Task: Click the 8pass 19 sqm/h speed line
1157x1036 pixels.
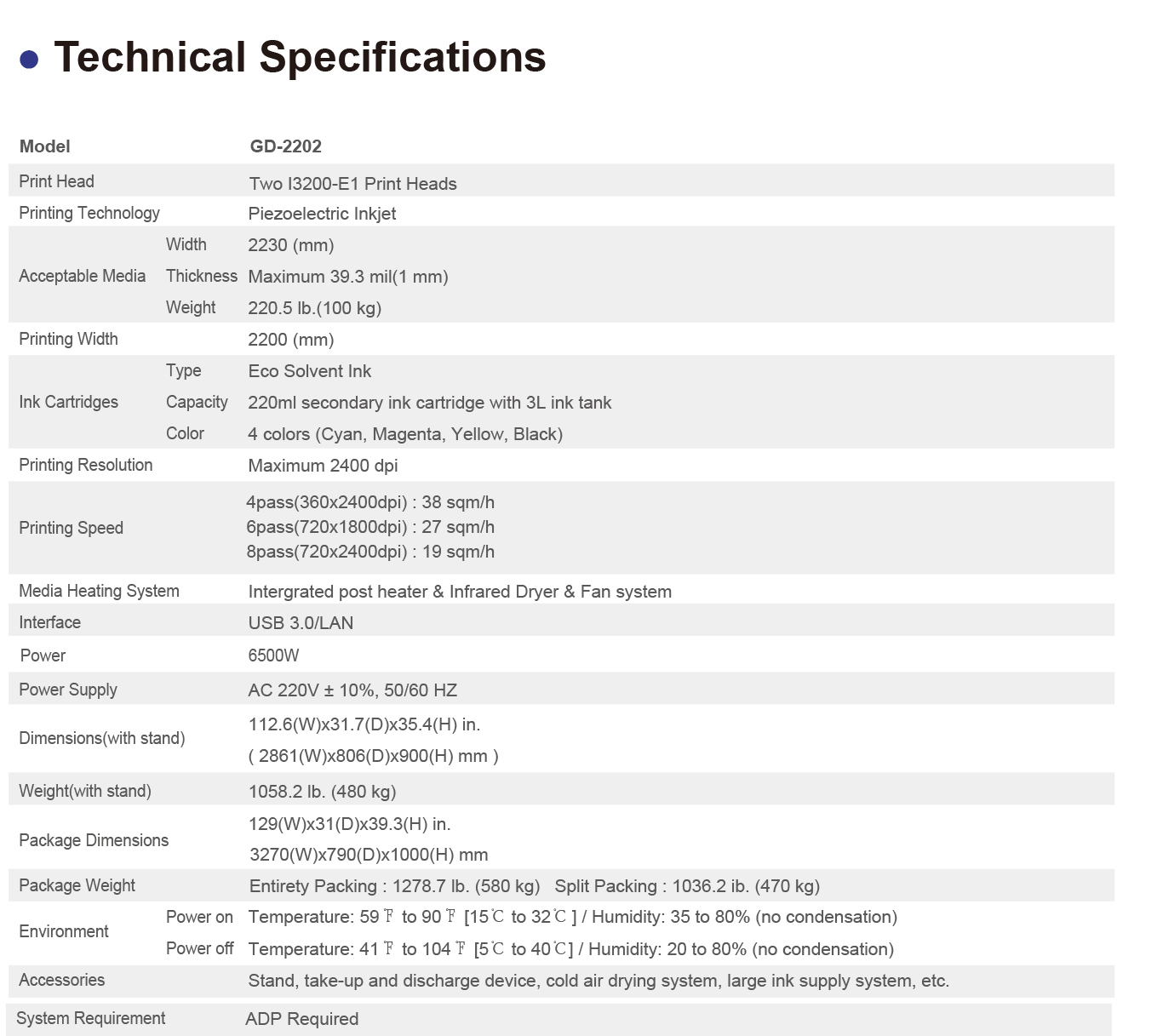Action: [x=370, y=552]
